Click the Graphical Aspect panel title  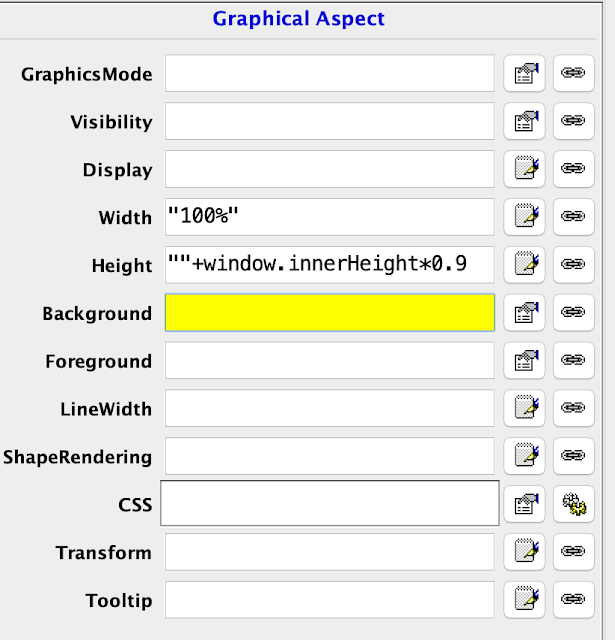tap(298, 19)
